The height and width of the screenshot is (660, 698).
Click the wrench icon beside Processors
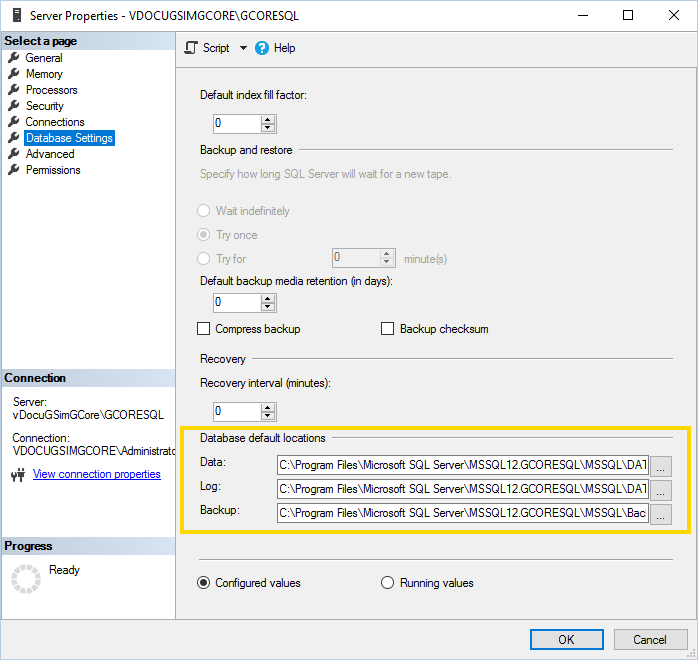[x=14, y=90]
